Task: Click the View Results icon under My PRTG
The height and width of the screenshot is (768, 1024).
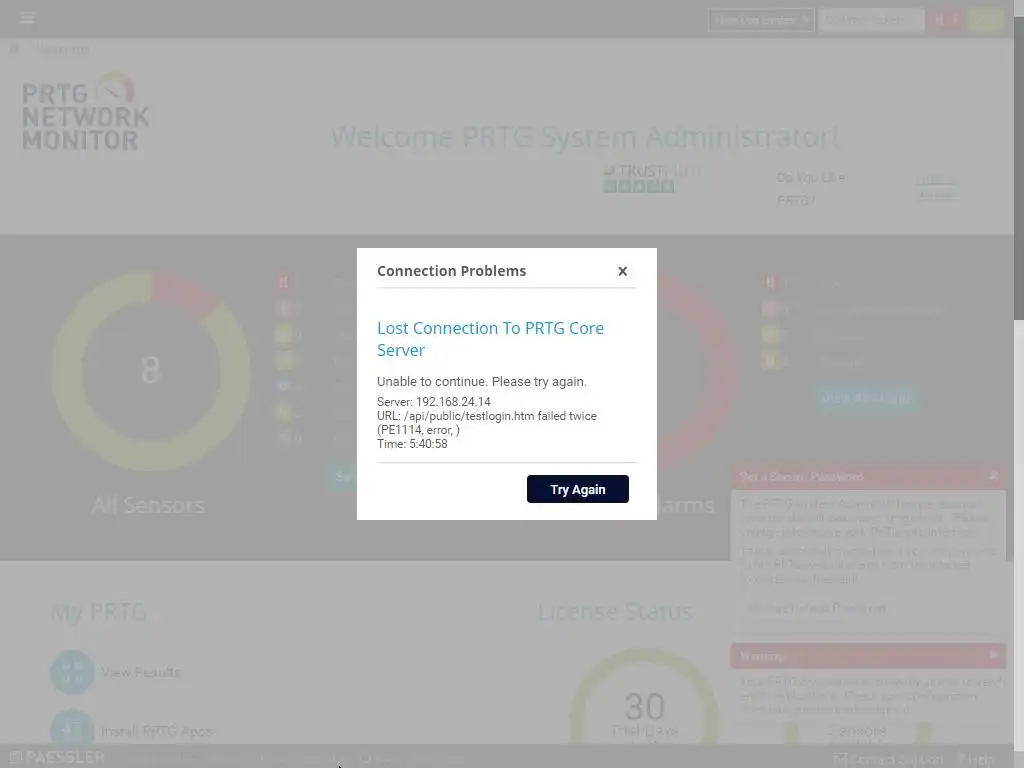Action: [72, 672]
